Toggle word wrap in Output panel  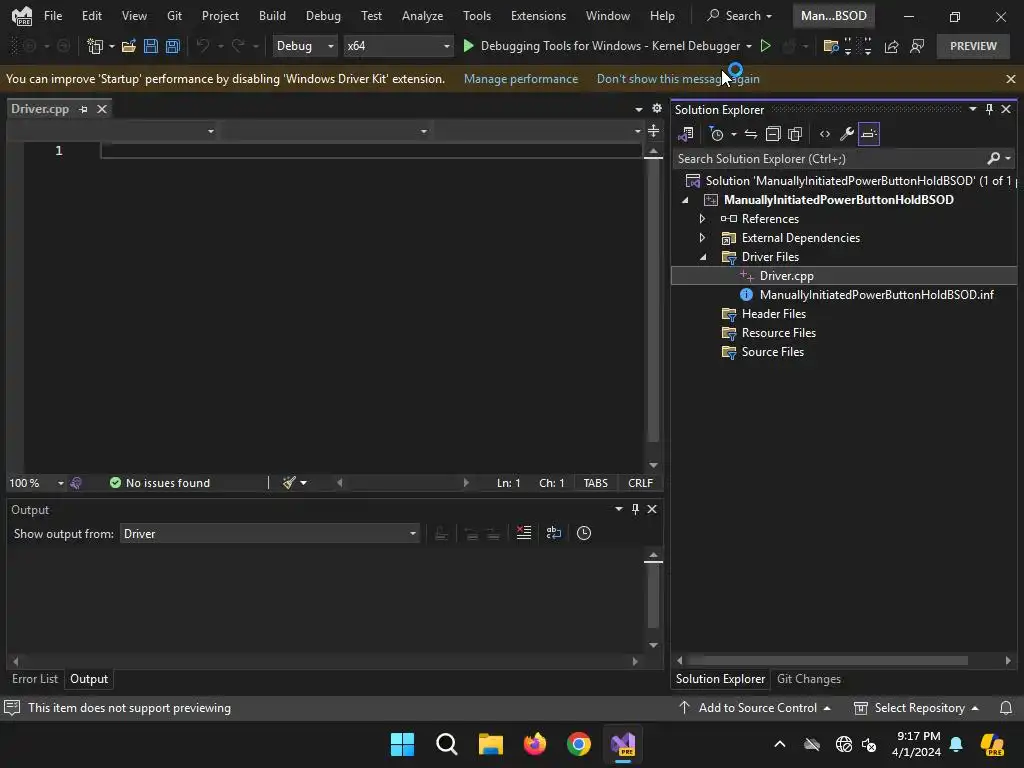(554, 533)
